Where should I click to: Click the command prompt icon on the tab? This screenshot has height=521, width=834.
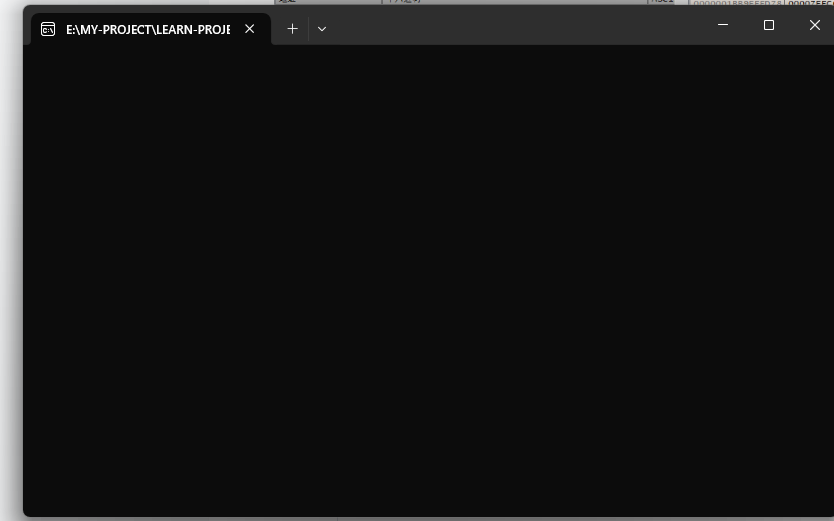pyautogui.click(x=48, y=29)
